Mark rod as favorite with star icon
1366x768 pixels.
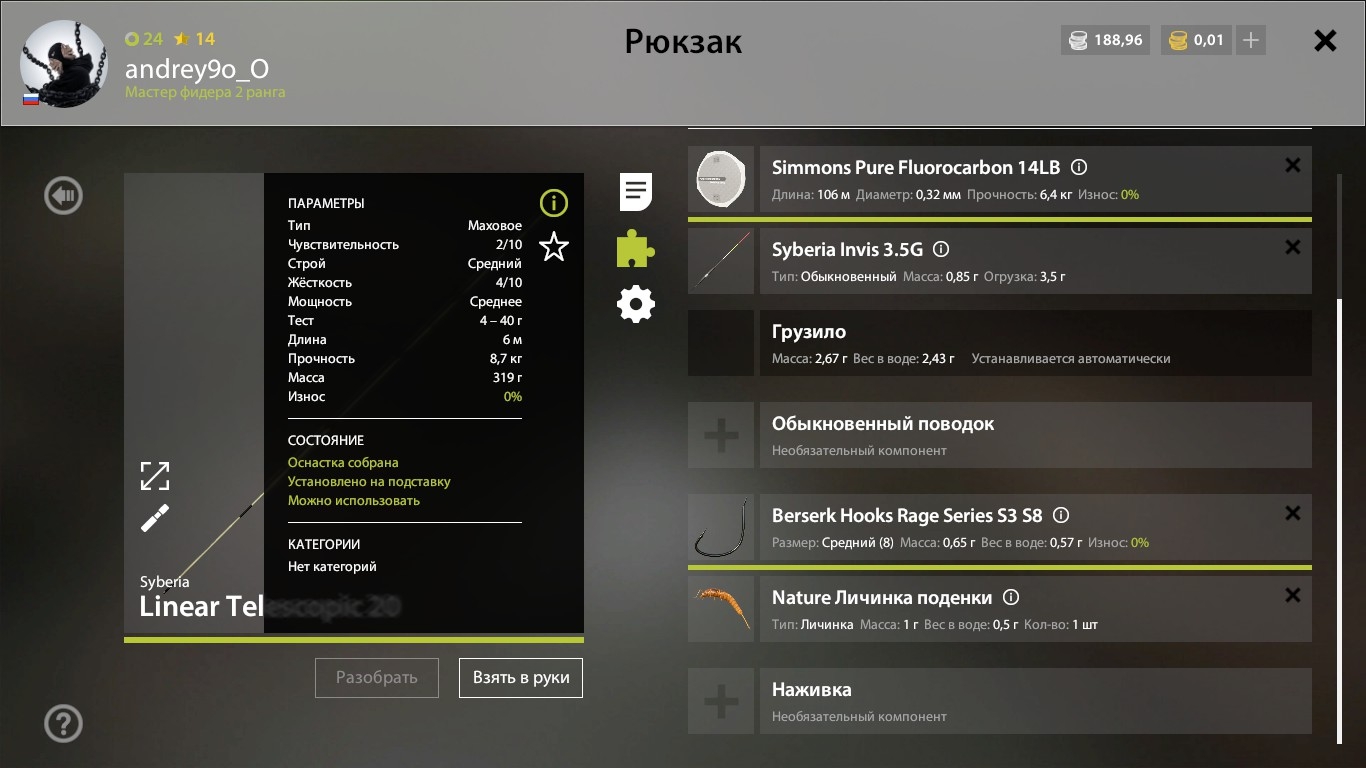pos(553,246)
